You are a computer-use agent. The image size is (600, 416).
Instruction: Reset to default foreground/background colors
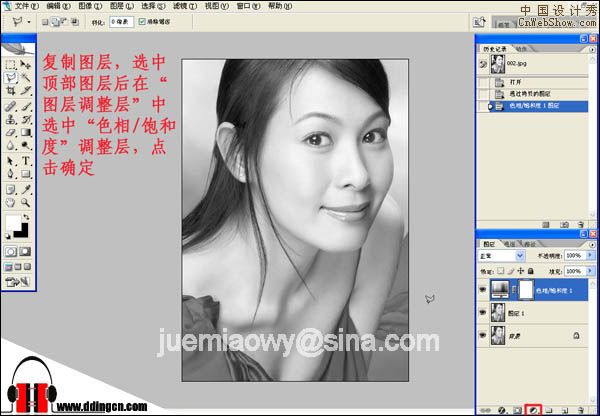click(8, 237)
